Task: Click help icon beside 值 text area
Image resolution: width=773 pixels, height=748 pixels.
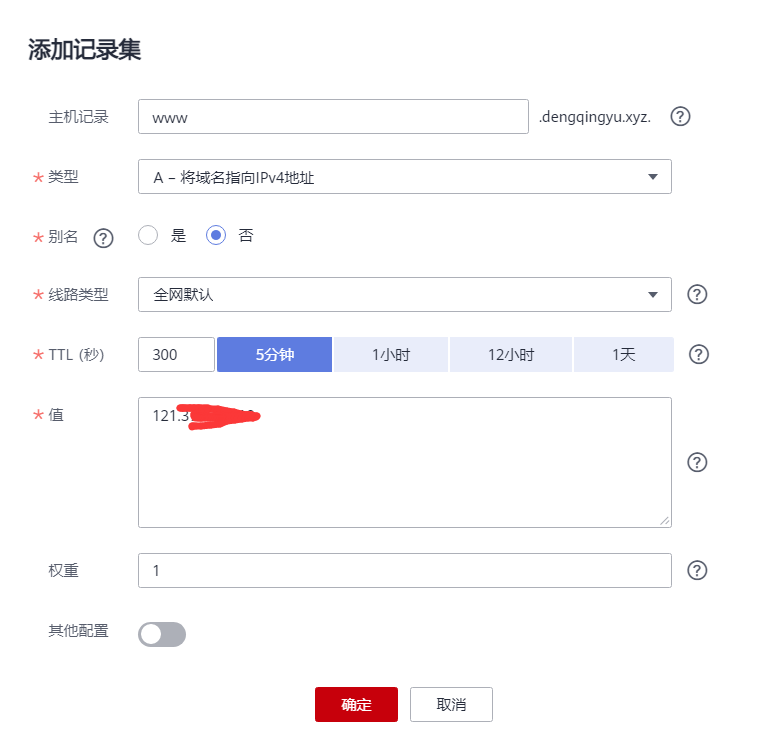Action: 698,462
